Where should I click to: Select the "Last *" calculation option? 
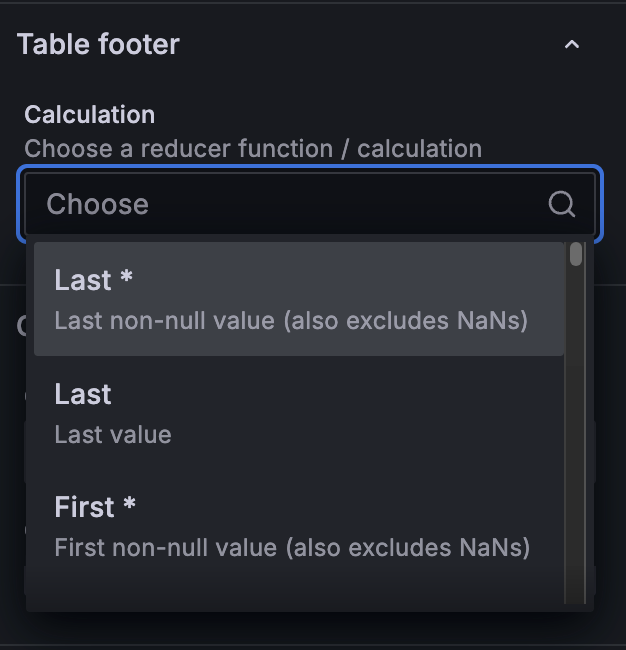(298, 299)
